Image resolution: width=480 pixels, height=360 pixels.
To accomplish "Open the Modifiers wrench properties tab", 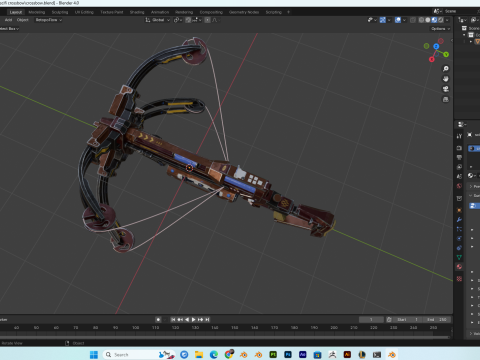I will coord(459,220).
